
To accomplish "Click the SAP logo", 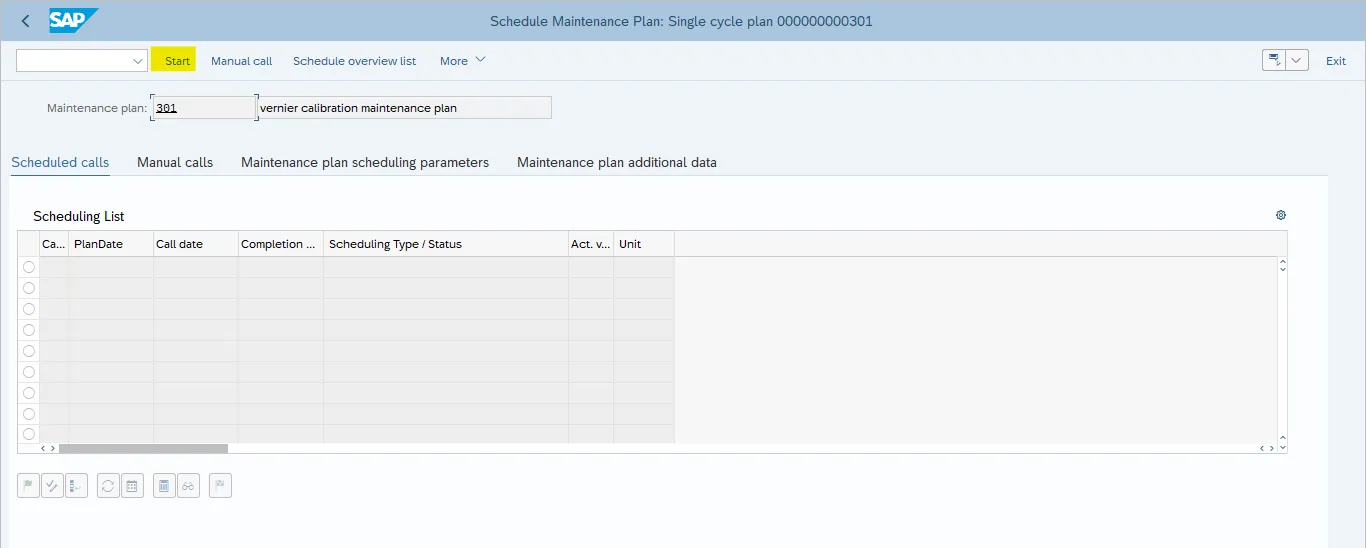I will (74, 21).
